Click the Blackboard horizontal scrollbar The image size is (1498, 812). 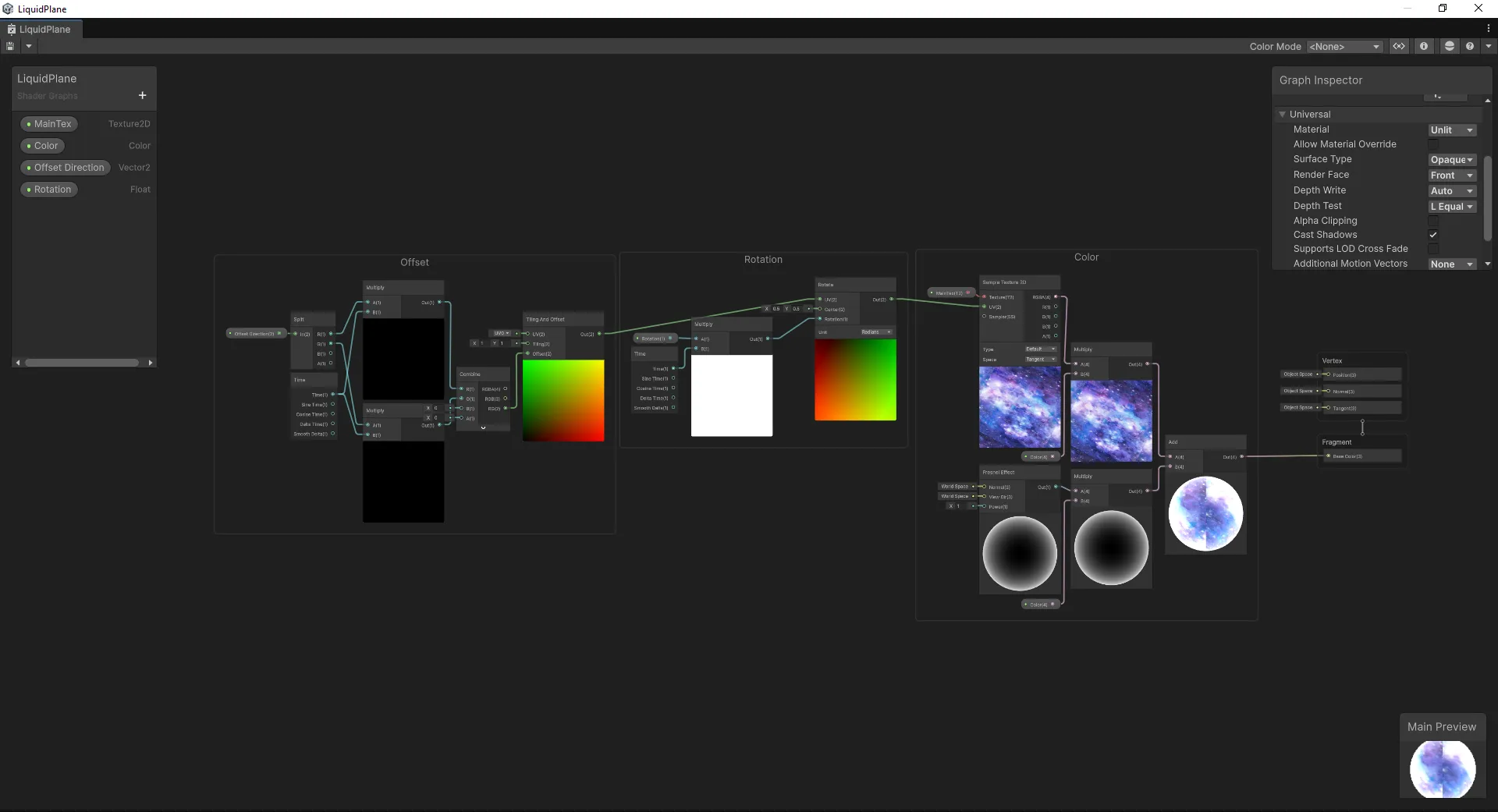(x=82, y=363)
